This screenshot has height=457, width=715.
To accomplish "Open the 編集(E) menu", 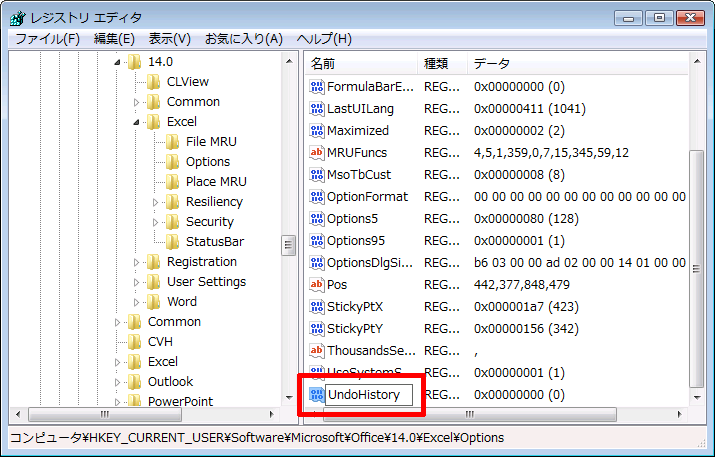I will click(114, 39).
